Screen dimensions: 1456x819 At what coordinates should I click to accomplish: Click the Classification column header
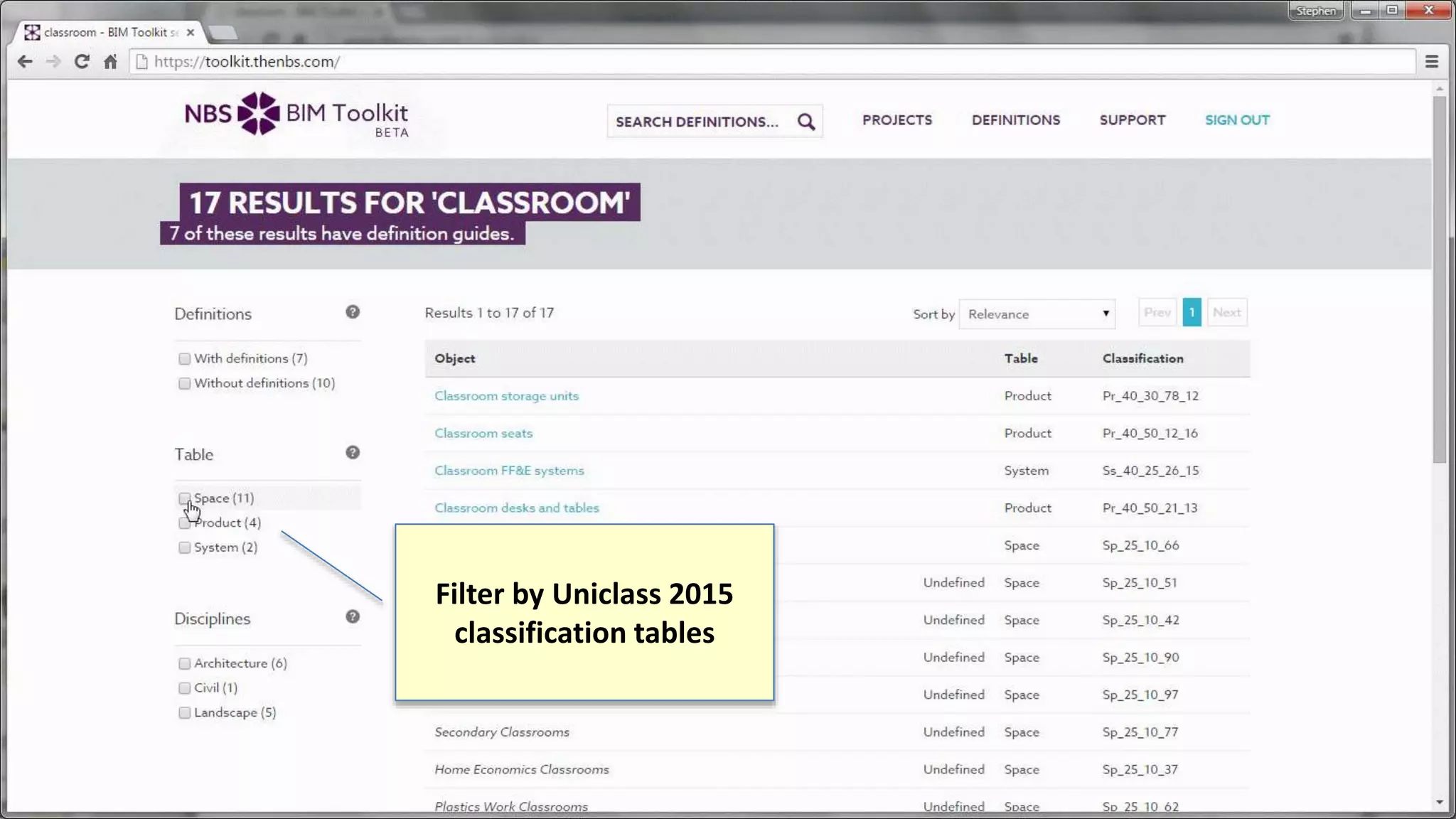point(1143,359)
